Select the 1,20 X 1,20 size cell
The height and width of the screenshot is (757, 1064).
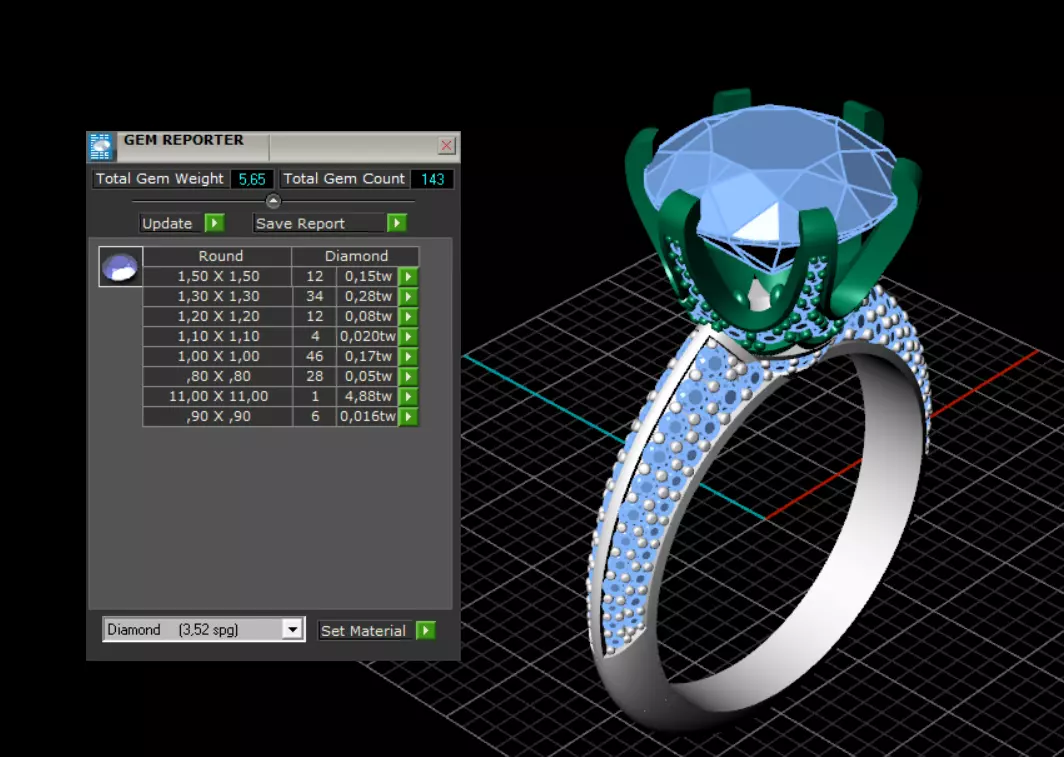pyautogui.click(x=218, y=316)
